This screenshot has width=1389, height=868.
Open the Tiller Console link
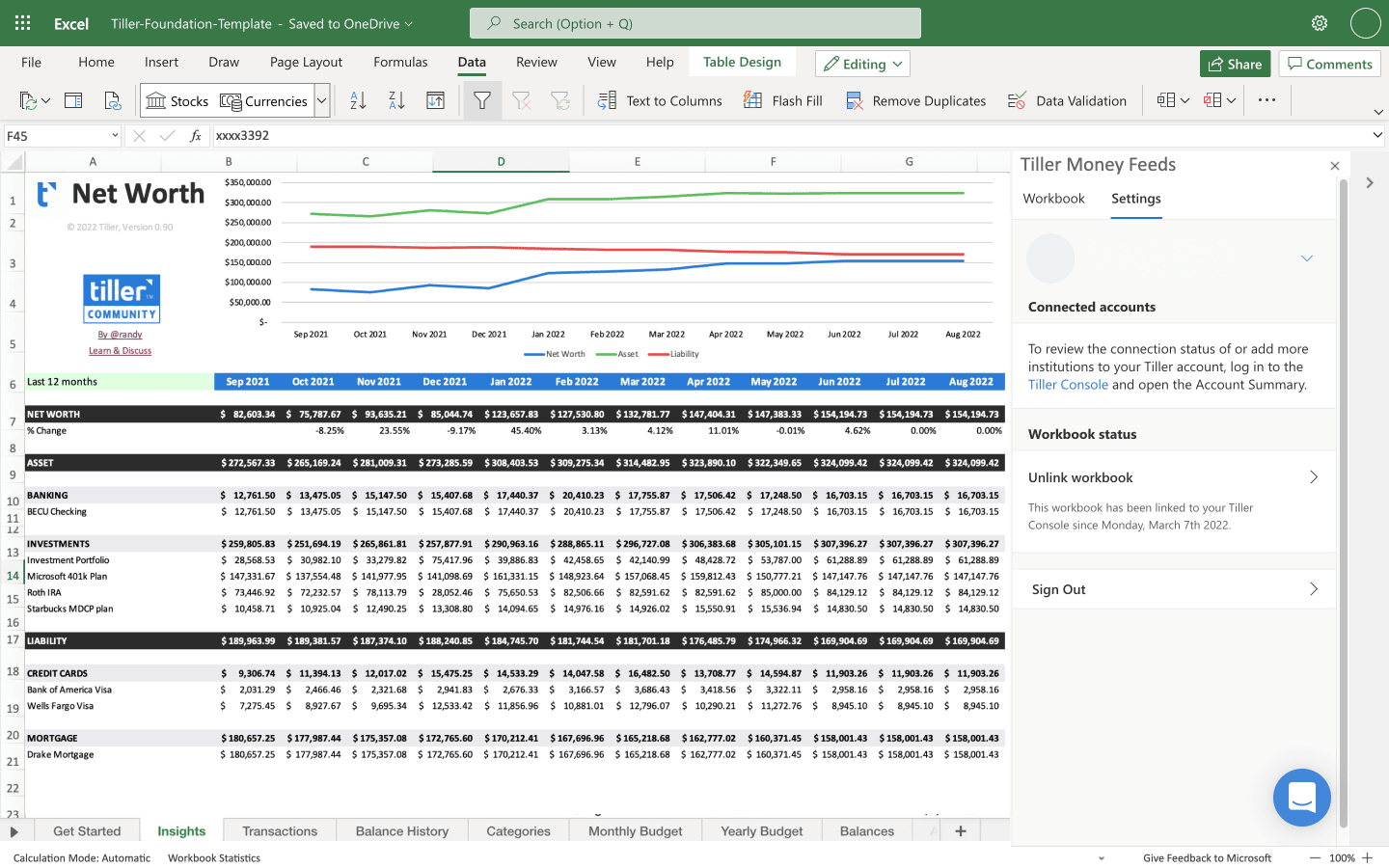point(1068,385)
